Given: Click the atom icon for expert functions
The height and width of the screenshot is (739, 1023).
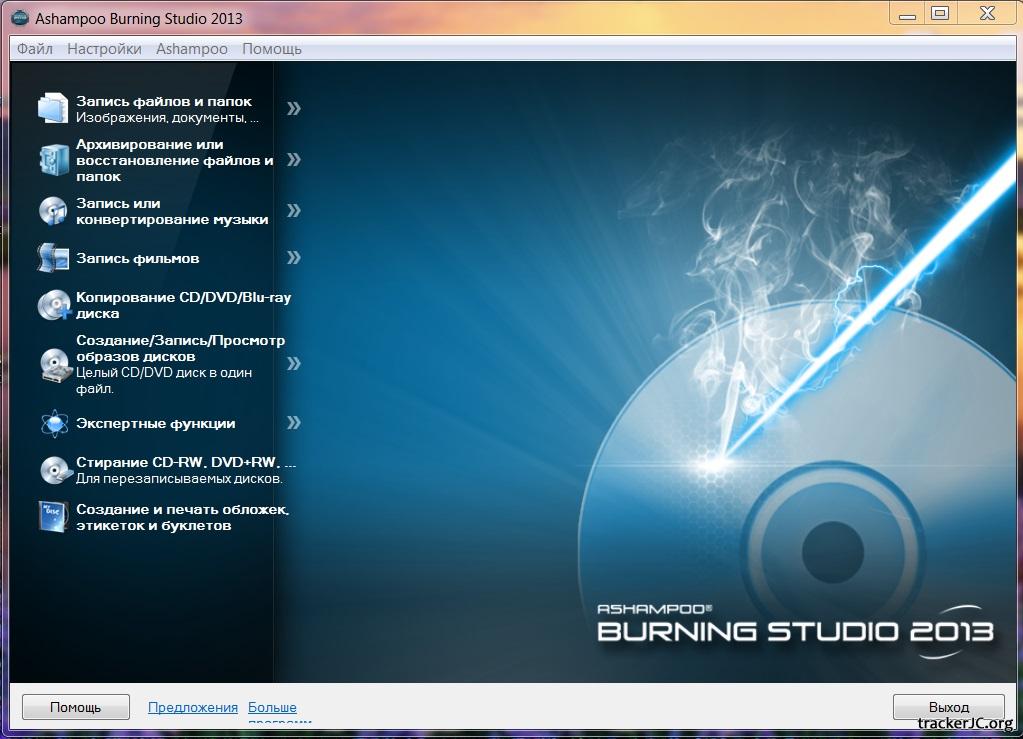Looking at the screenshot, I should [x=52, y=423].
